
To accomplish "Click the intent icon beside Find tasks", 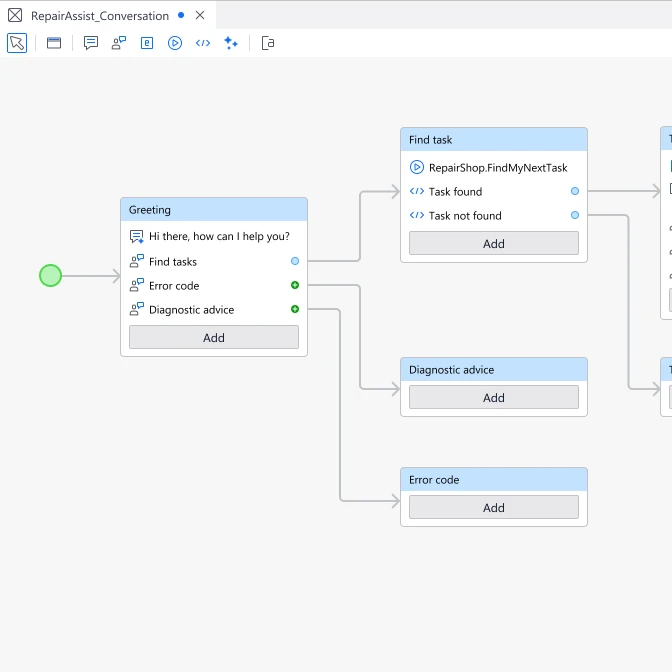I will [137, 261].
